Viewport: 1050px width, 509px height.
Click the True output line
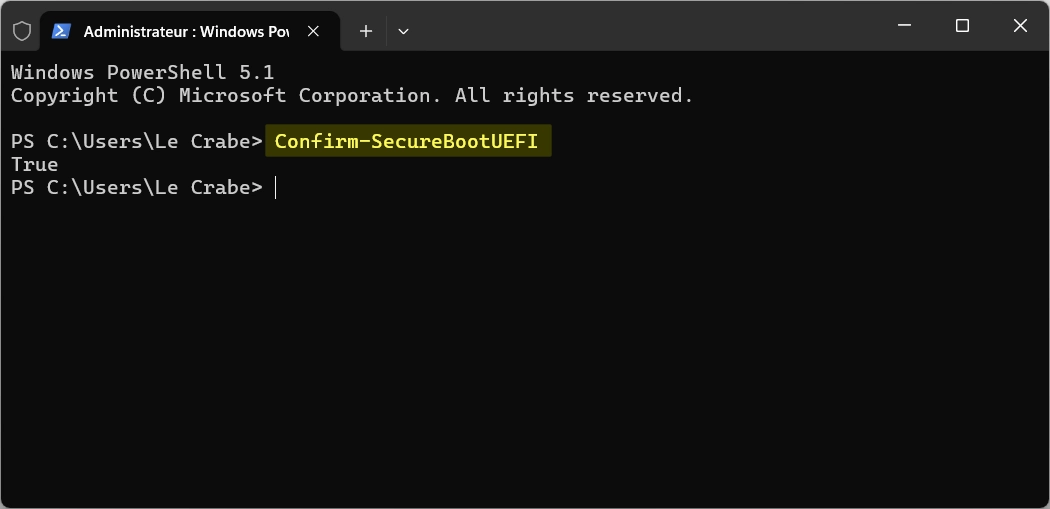[x=35, y=164]
